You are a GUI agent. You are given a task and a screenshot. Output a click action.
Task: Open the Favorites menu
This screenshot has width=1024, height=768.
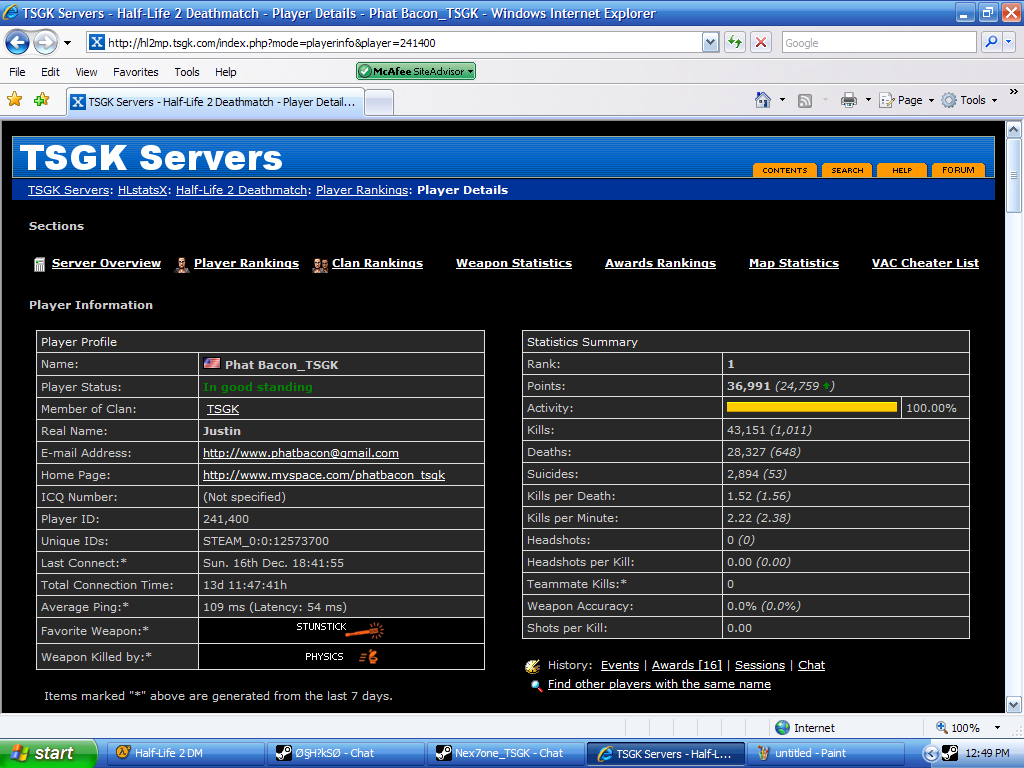tap(135, 72)
